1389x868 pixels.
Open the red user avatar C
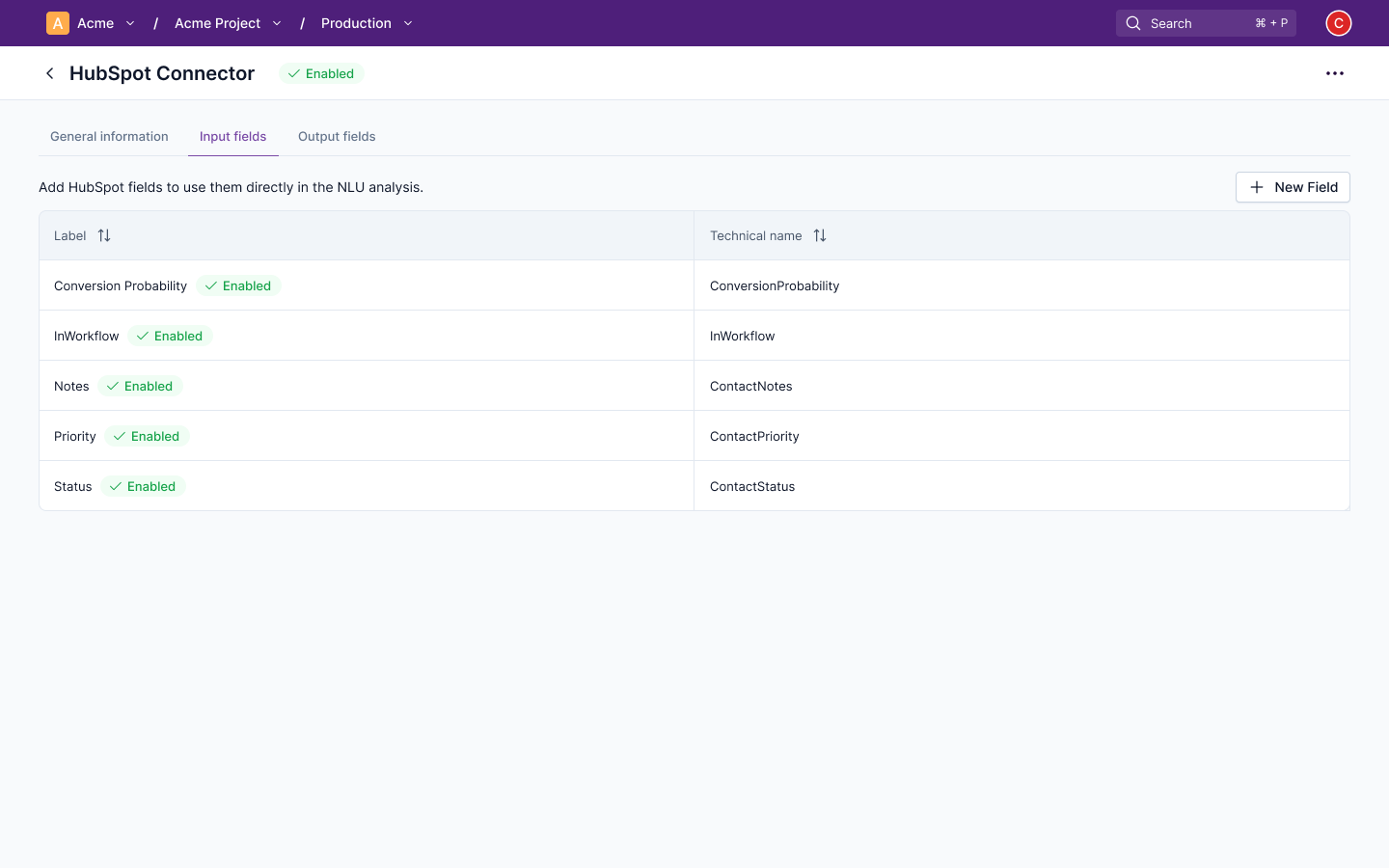[x=1339, y=23]
